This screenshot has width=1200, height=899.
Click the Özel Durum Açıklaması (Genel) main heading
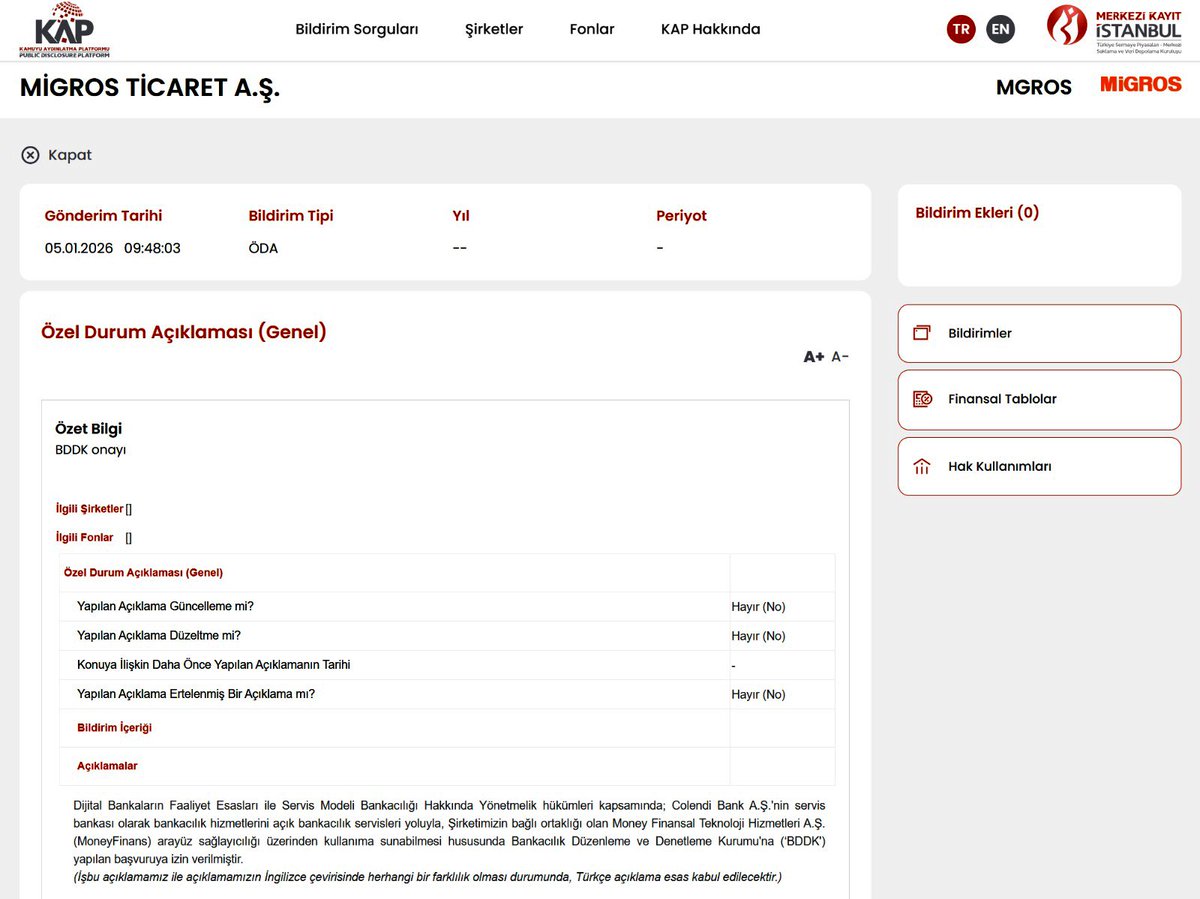pyautogui.click(x=184, y=332)
